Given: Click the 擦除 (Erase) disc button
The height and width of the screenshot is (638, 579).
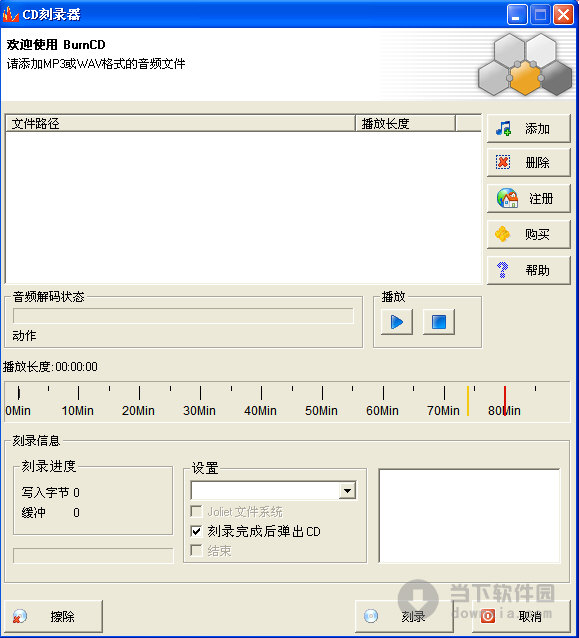Looking at the screenshot, I should 52,616.
